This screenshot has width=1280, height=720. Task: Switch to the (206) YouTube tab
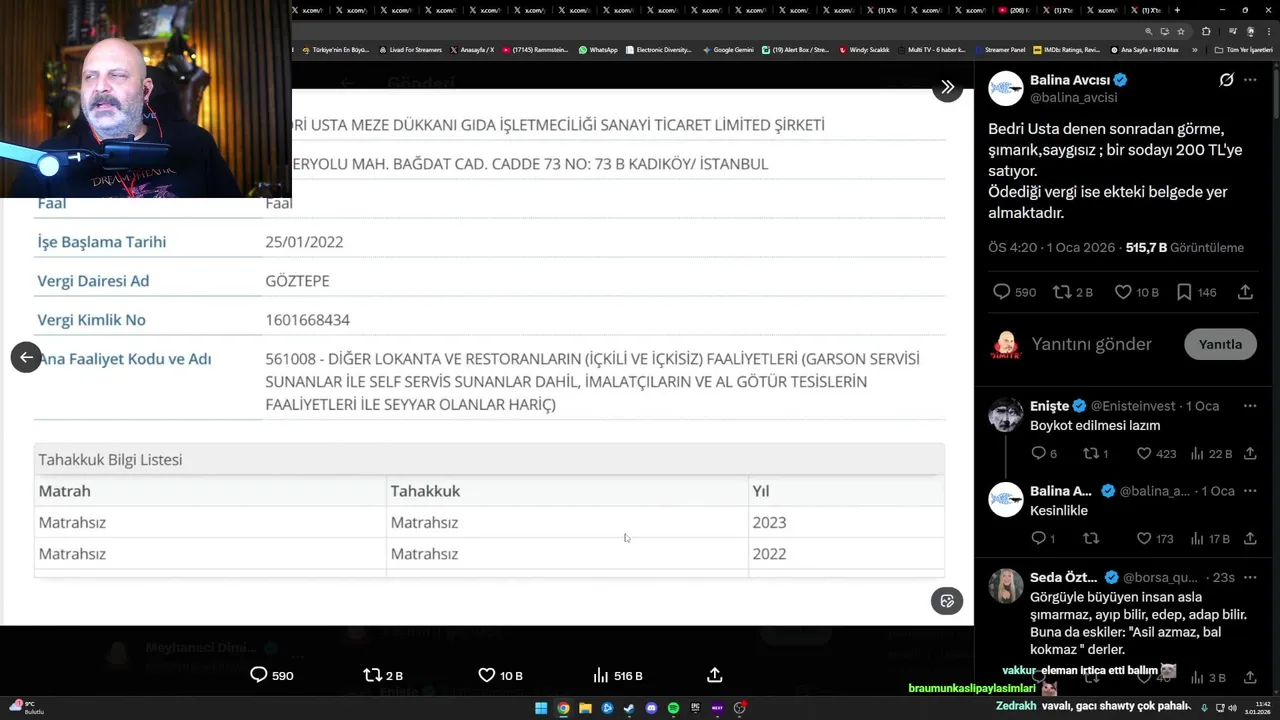(x=1015, y=10)
